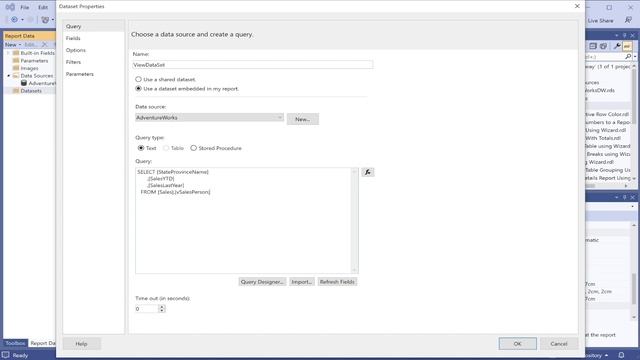The height and width of the screenshot is (360, 640).
Task: Open the Edit menu
Action: pyautogui.click(x=43, y=7)
